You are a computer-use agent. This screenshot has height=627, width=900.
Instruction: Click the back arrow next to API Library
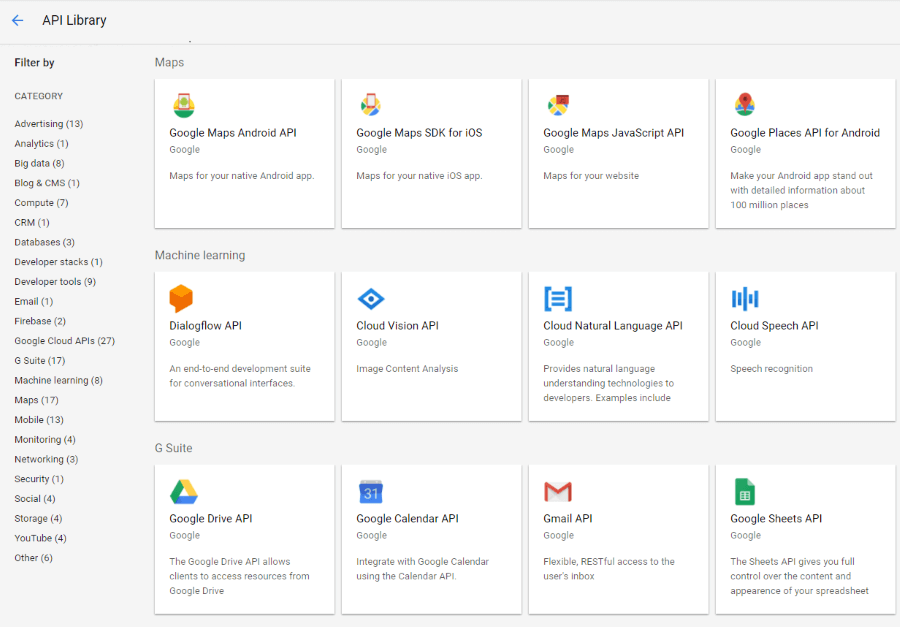pos(17,19)
